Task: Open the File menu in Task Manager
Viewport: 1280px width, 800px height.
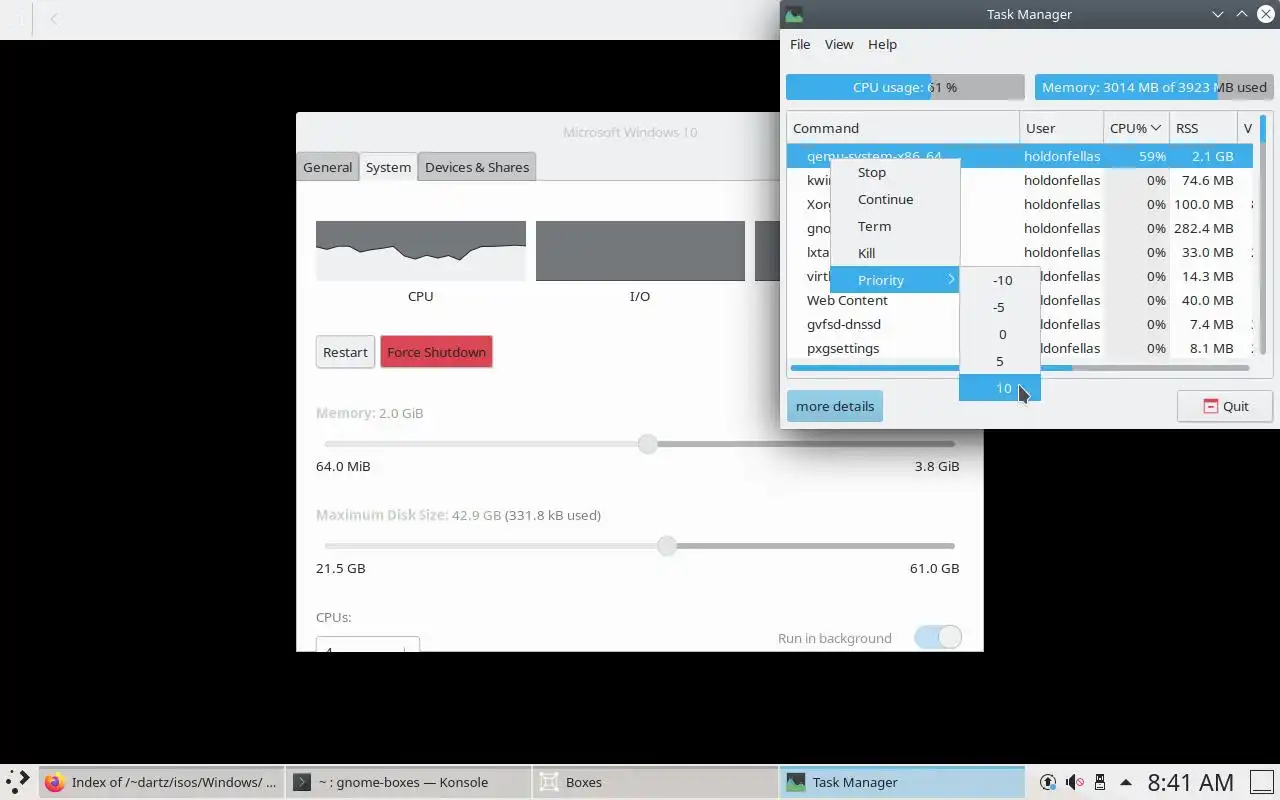Action: click(x=800, y=44)
